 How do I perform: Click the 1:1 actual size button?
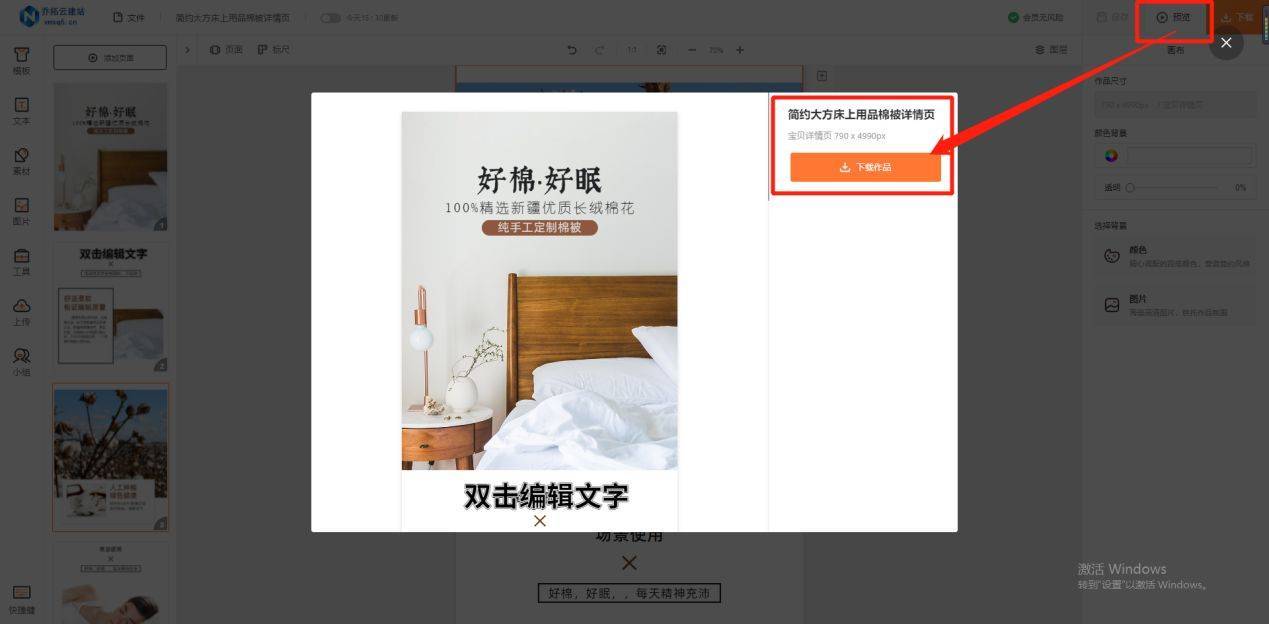(631, 50)
